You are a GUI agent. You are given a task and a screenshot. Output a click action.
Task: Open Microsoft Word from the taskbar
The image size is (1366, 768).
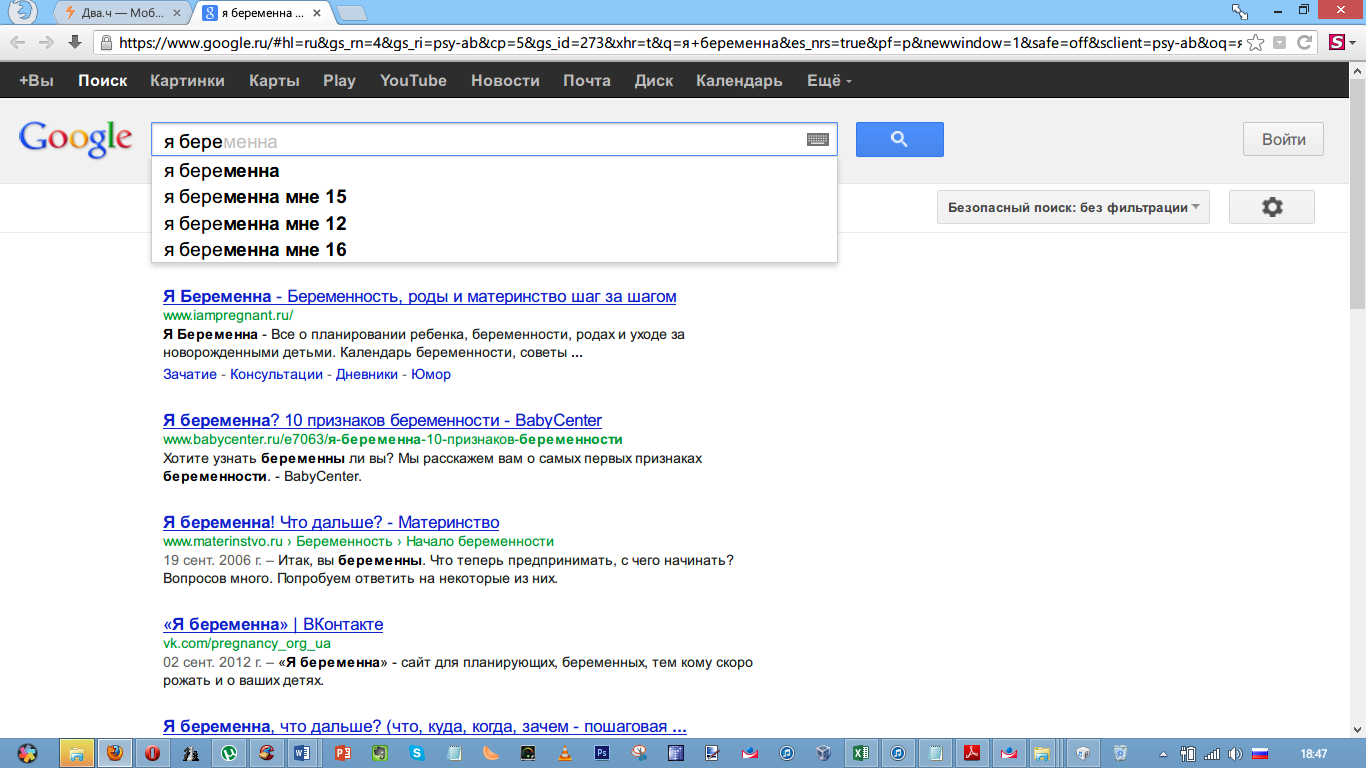pyautogui.click(x=303, y=753)
